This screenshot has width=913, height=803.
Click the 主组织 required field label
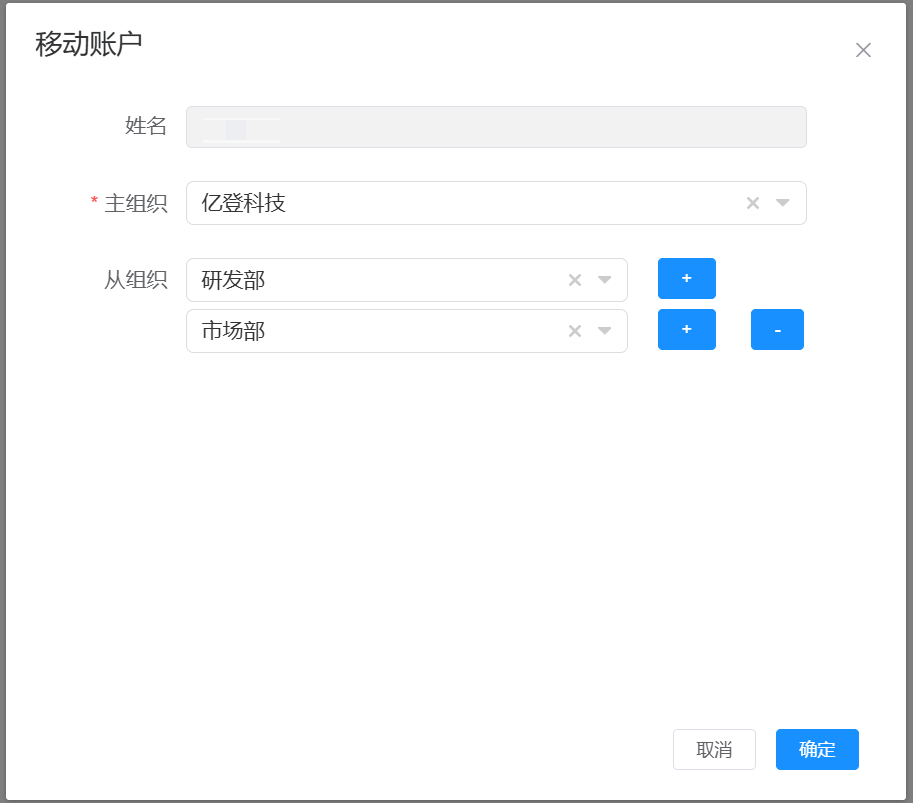(x=135, y=203)
